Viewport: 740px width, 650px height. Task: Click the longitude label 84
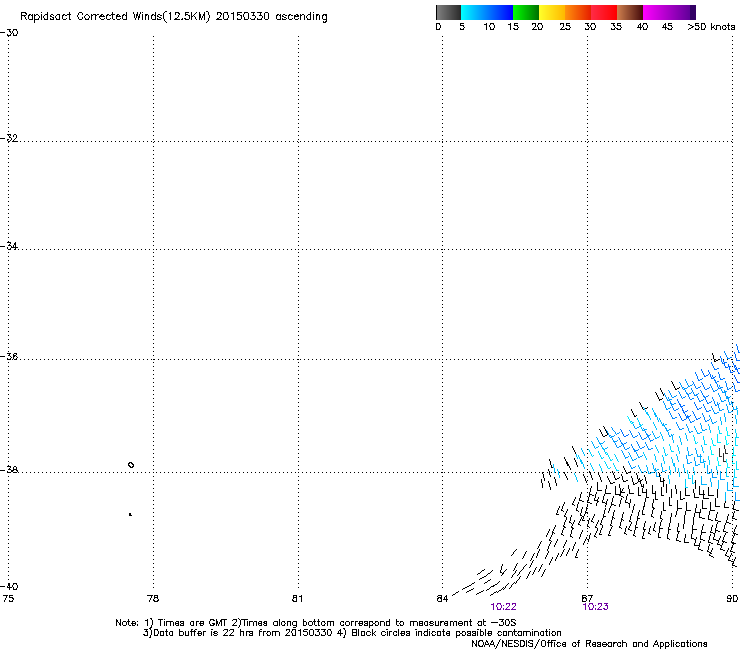click(442, 599)
